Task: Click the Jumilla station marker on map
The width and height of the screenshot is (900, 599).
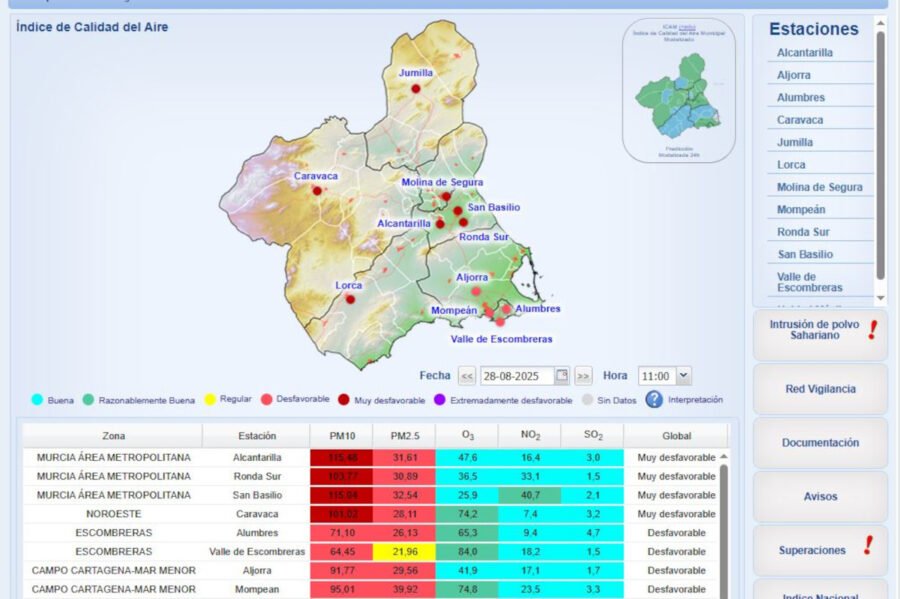Action: 416,88
